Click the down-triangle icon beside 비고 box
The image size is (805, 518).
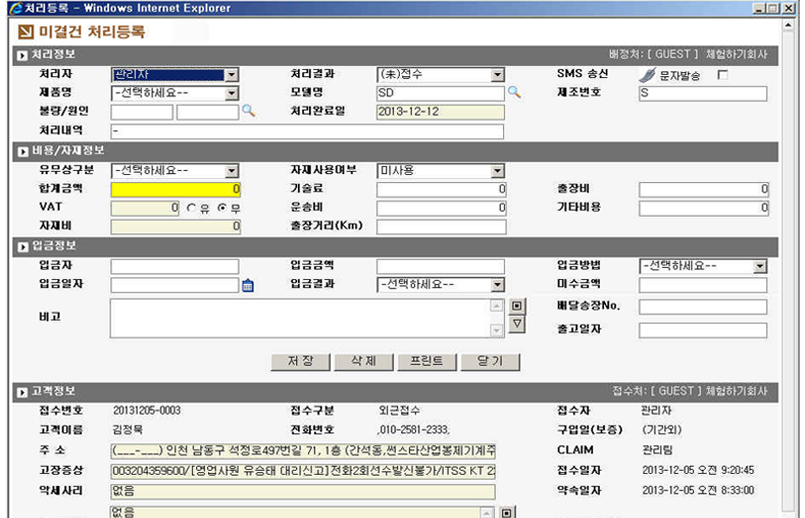(517, 324)
